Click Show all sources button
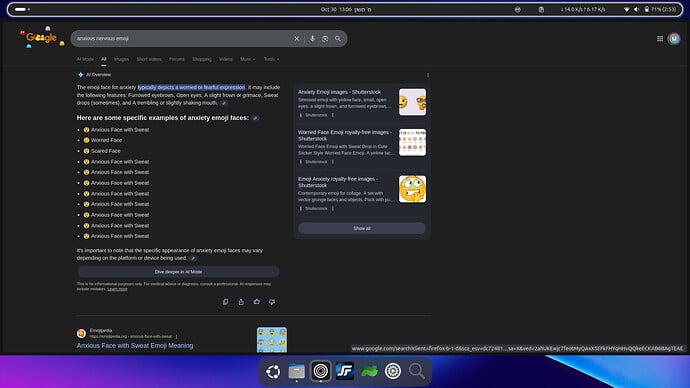This screenshot has height=388, width=690. 362,228
